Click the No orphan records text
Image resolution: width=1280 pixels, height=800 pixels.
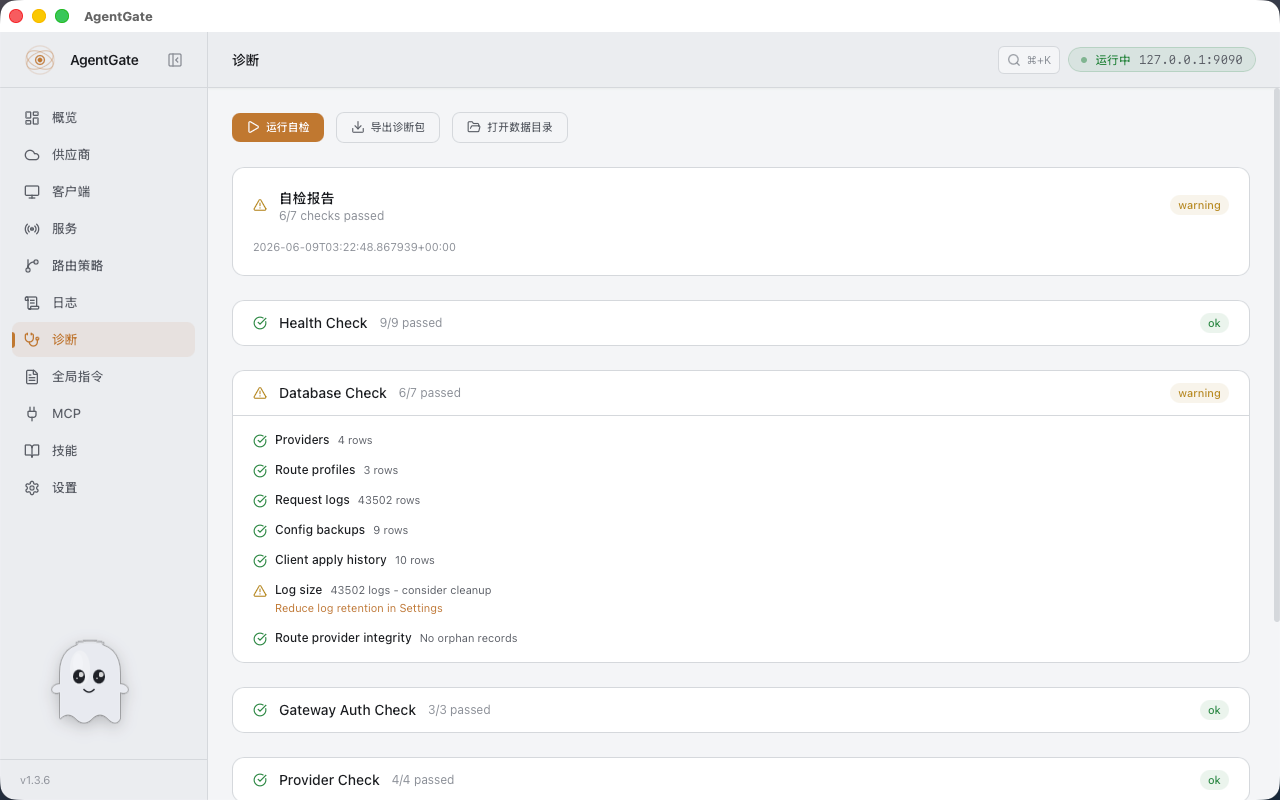click(468, 638)
